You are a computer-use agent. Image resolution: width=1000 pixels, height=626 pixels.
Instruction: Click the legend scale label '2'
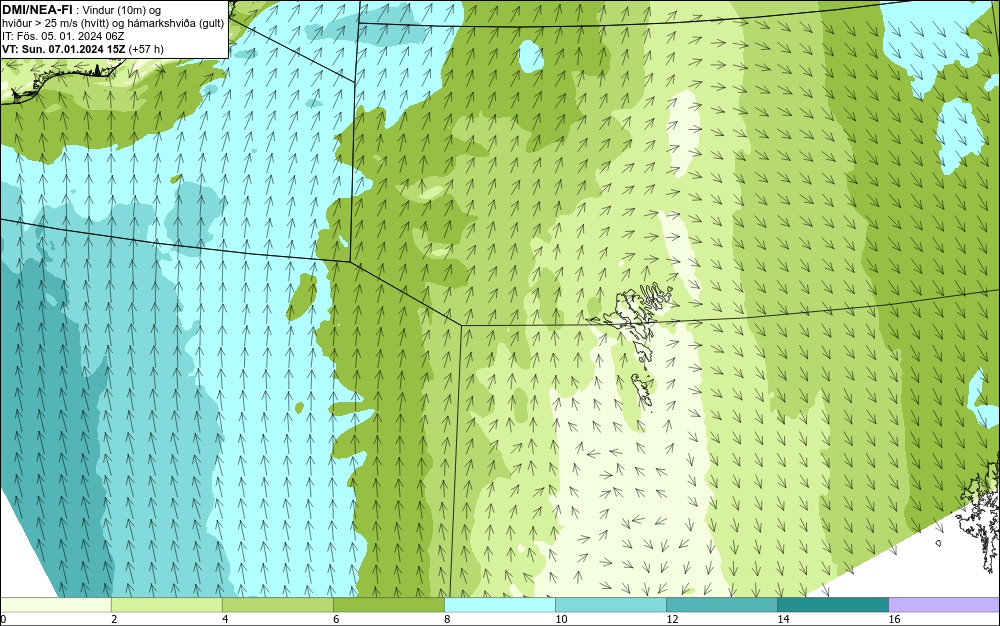click(x=114, y=619)
